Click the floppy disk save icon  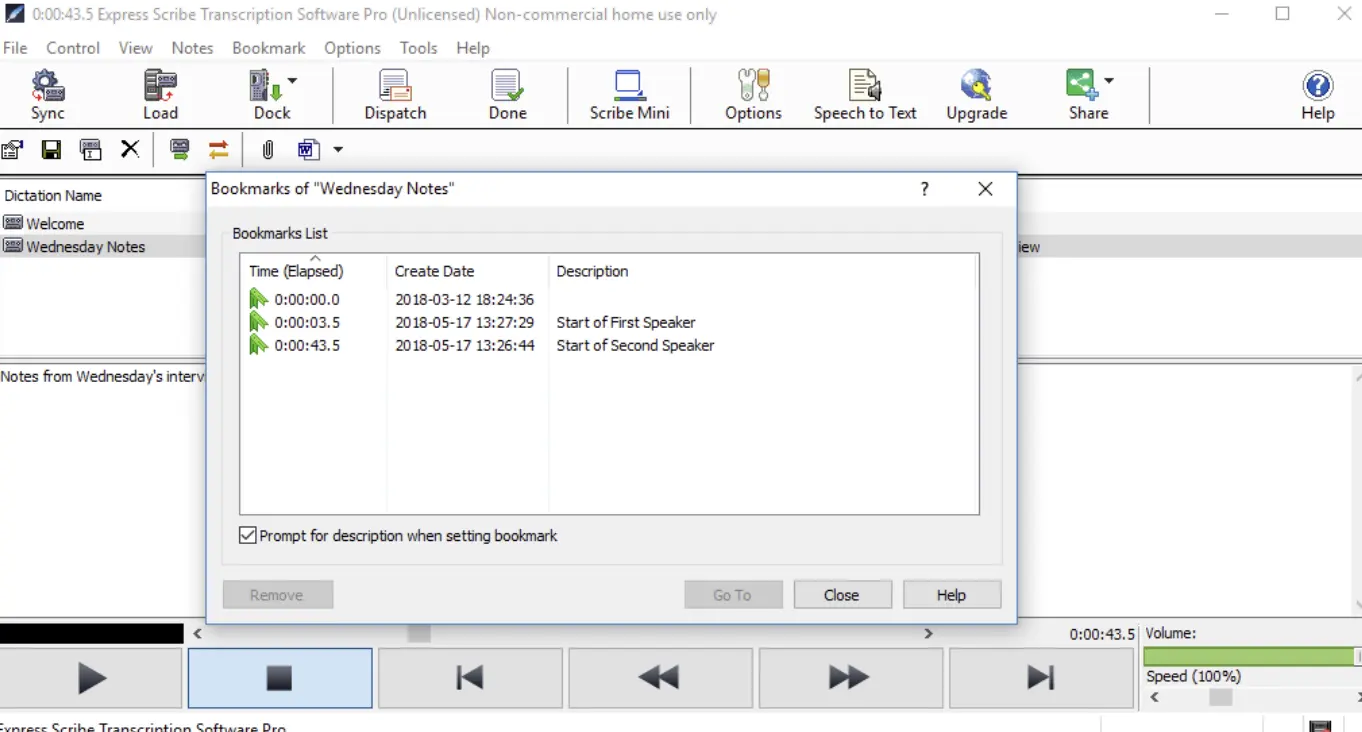tap(51, 150)
